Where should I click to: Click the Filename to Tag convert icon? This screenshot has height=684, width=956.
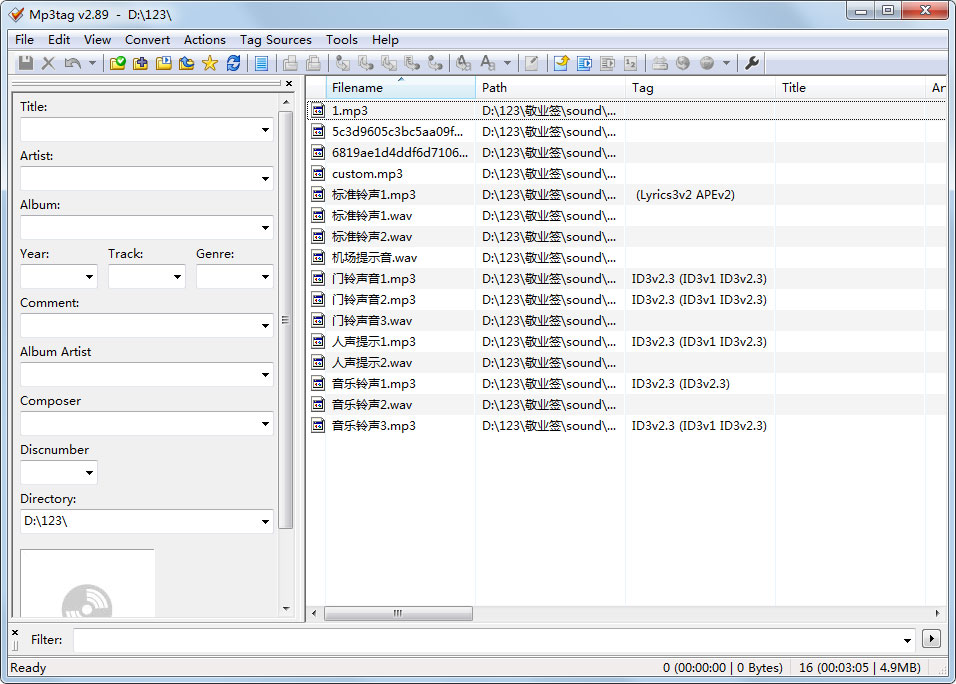(x=366, y=63)
